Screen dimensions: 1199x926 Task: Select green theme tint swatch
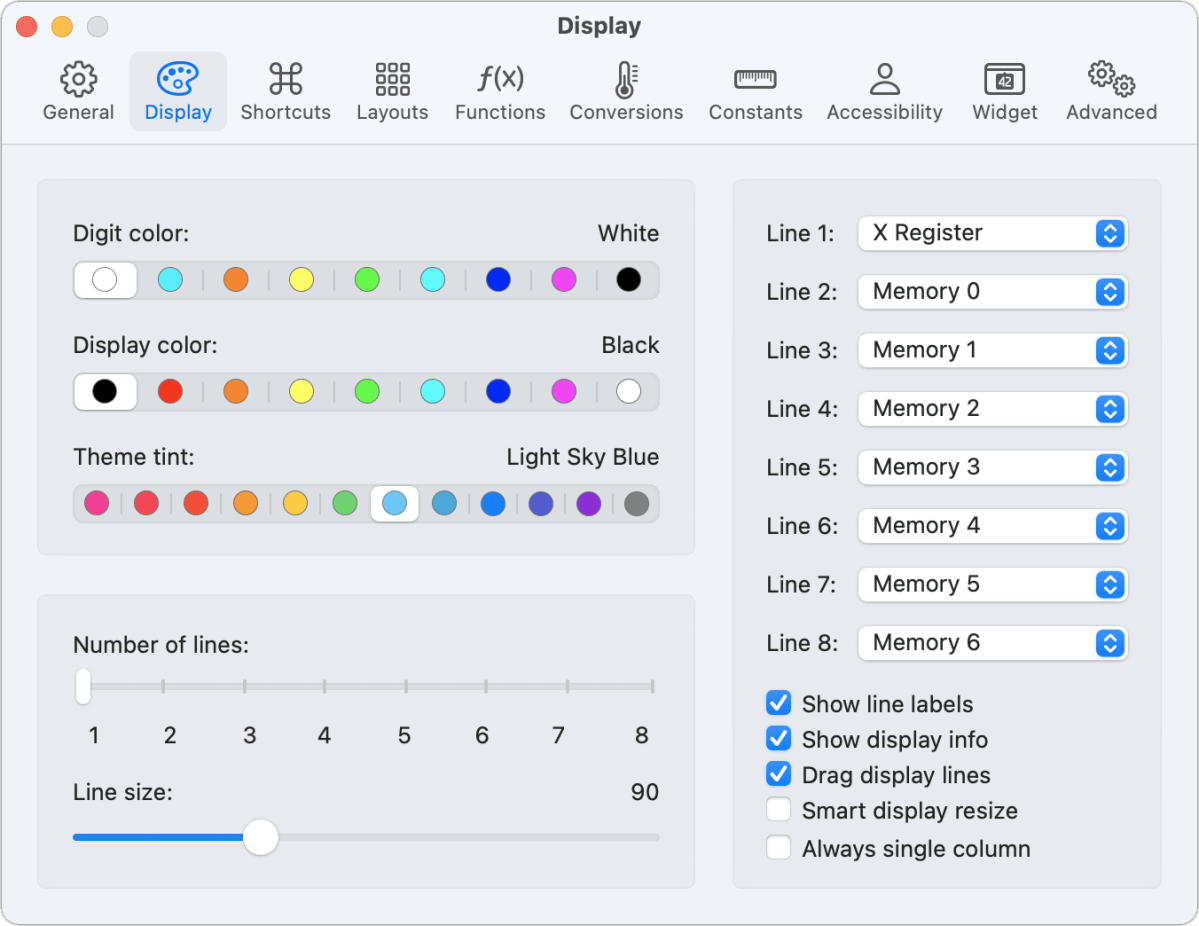coord(345,504)
